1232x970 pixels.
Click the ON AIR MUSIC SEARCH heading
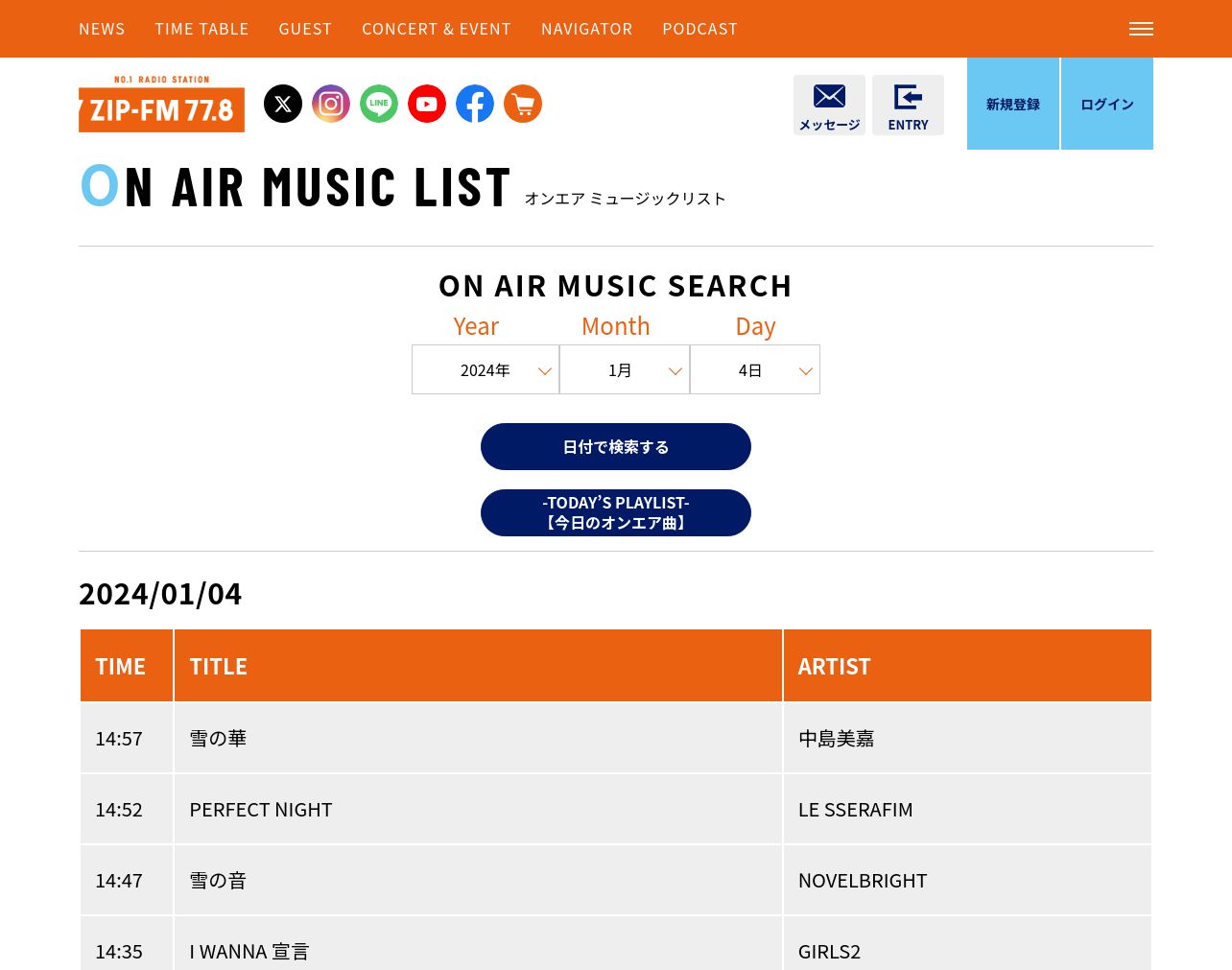coord(616,285)
